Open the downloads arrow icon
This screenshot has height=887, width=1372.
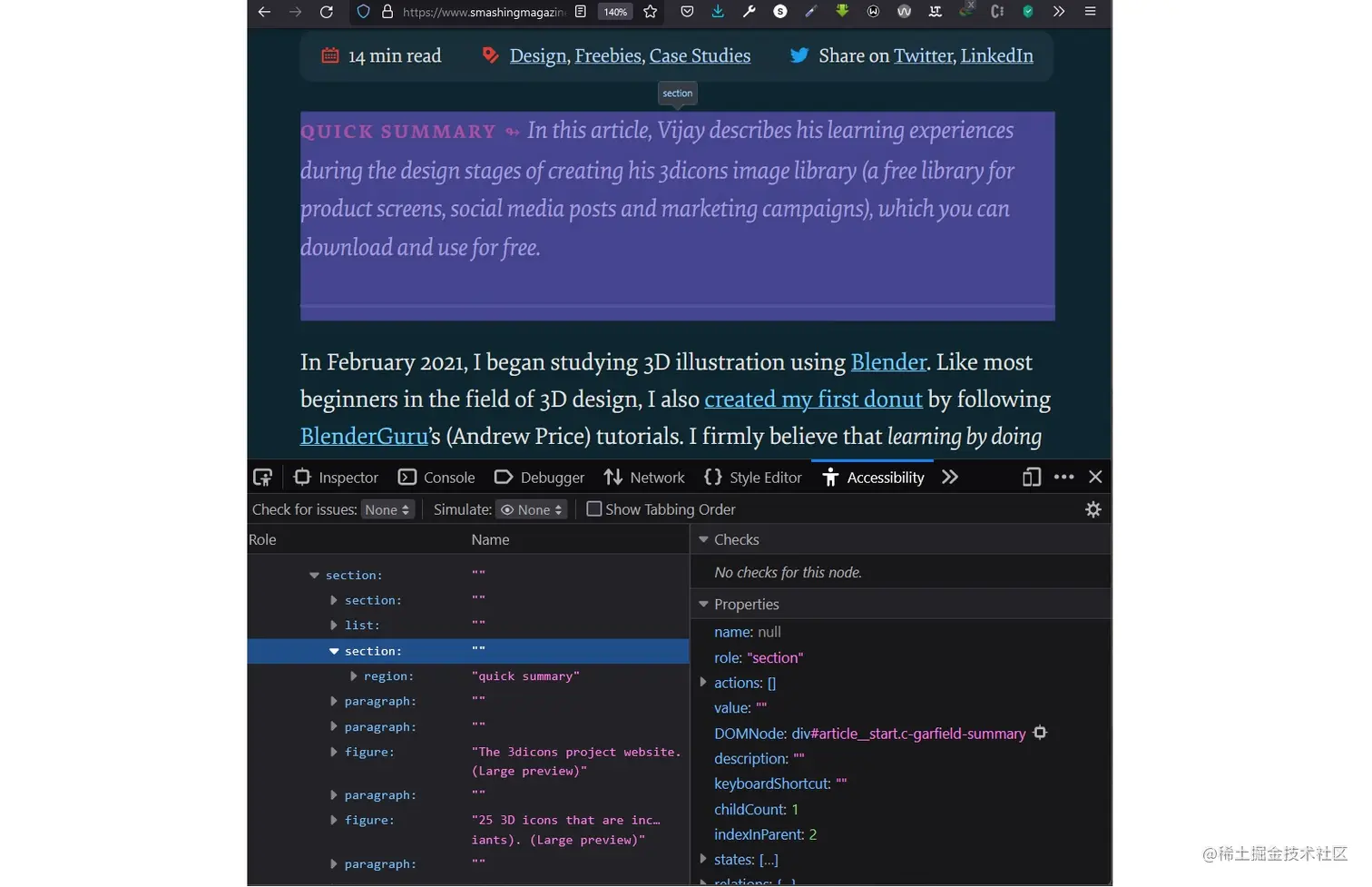(718, 12)
